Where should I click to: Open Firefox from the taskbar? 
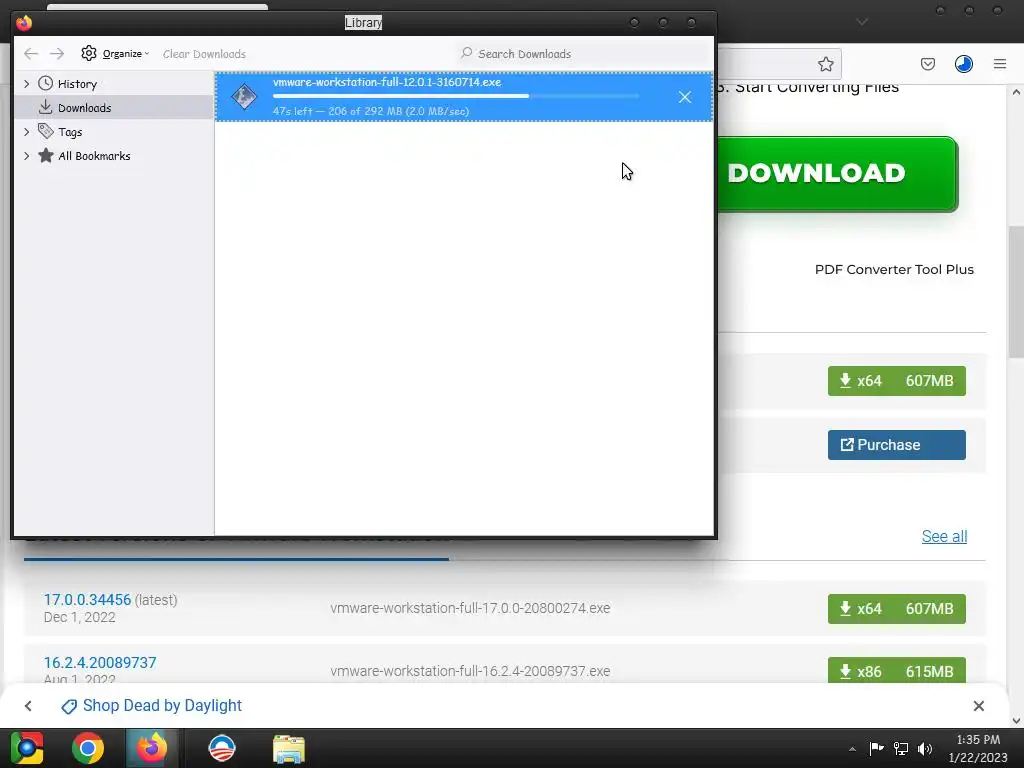(x=152, y=748)
